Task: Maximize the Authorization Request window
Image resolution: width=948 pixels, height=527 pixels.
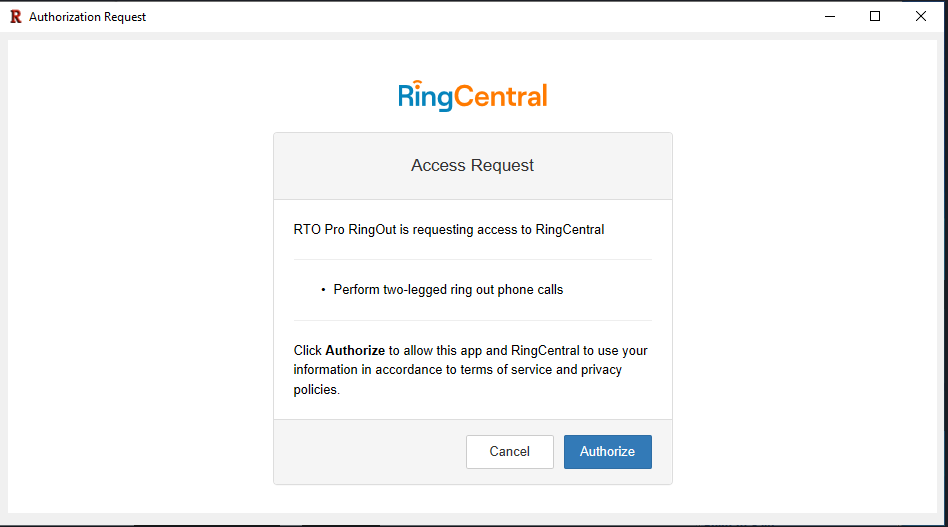Action: tap(875, 16)
